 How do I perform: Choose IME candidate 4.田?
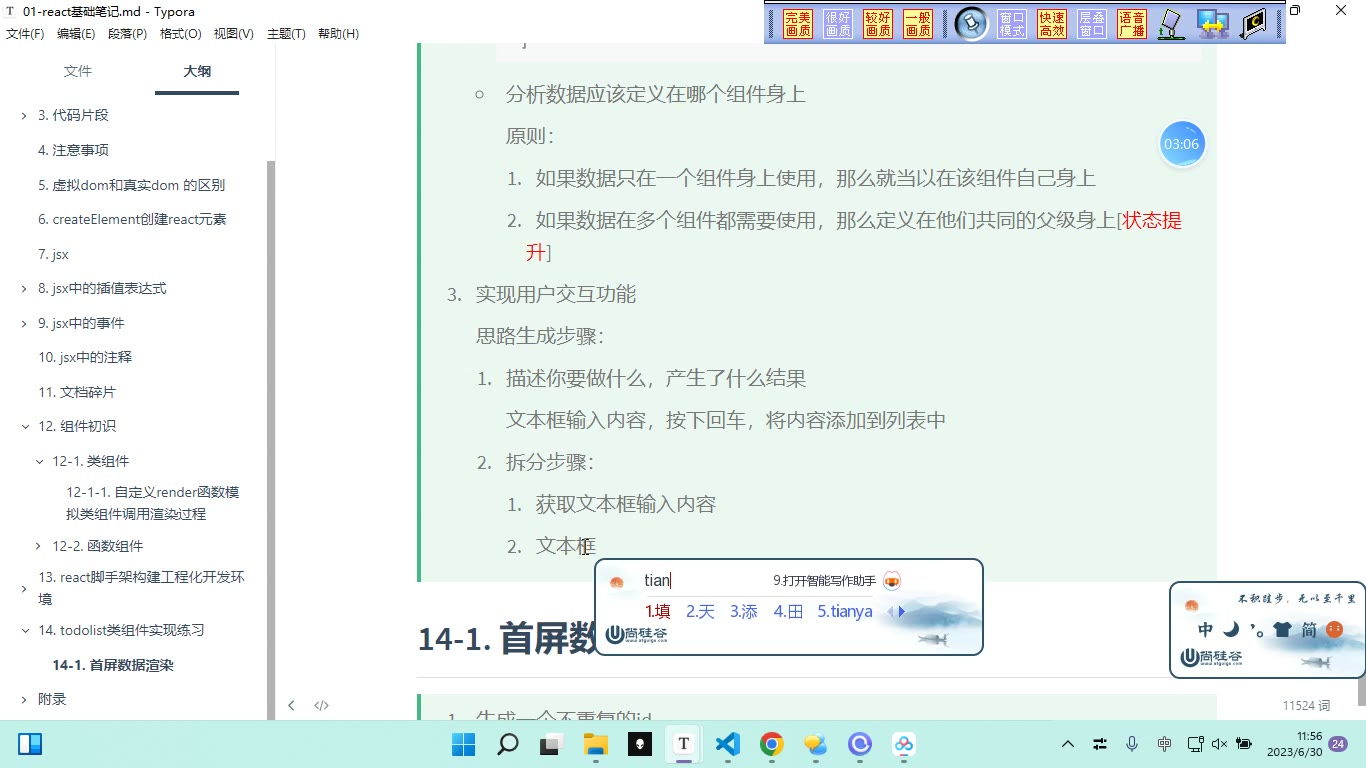point(788,611)
